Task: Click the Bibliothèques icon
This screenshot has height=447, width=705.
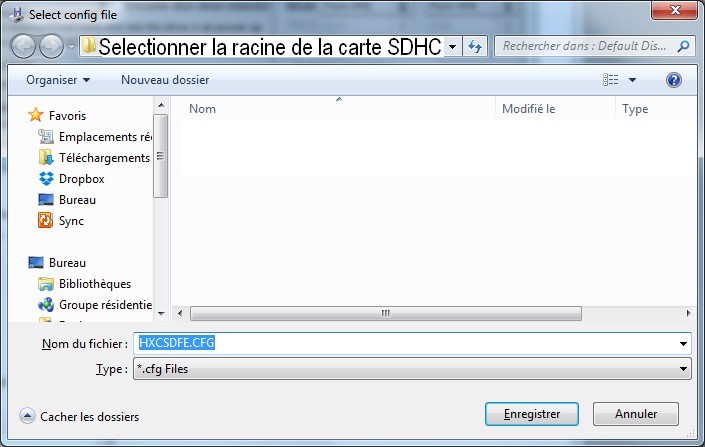Action: pos(46,284)
